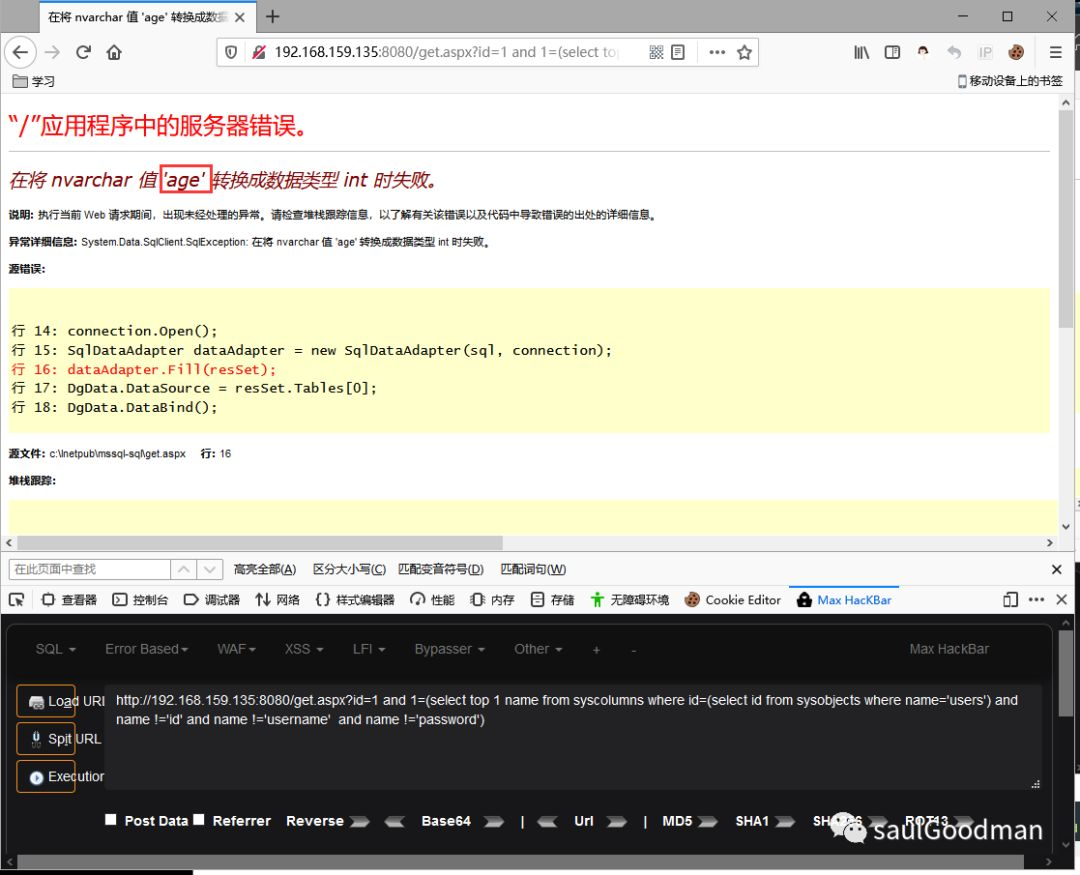Screen dimensions: 1080x875
Task: Open Cookie Editor devtools tab
Action: tap(733, 600)
